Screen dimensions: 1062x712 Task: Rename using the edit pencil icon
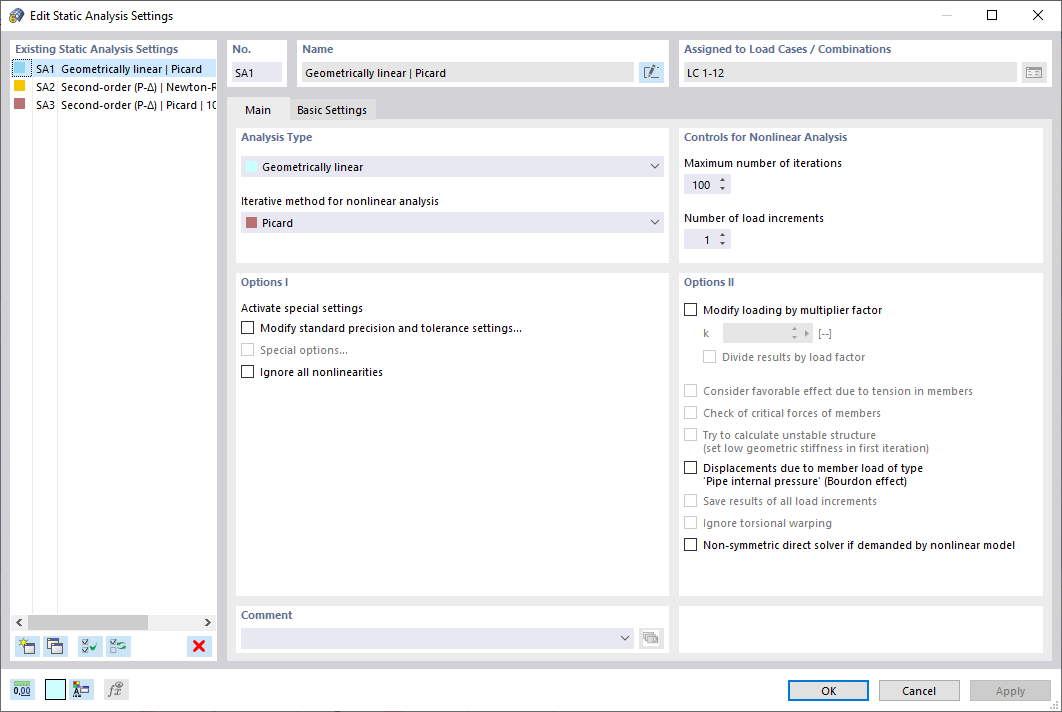point(651,72)
